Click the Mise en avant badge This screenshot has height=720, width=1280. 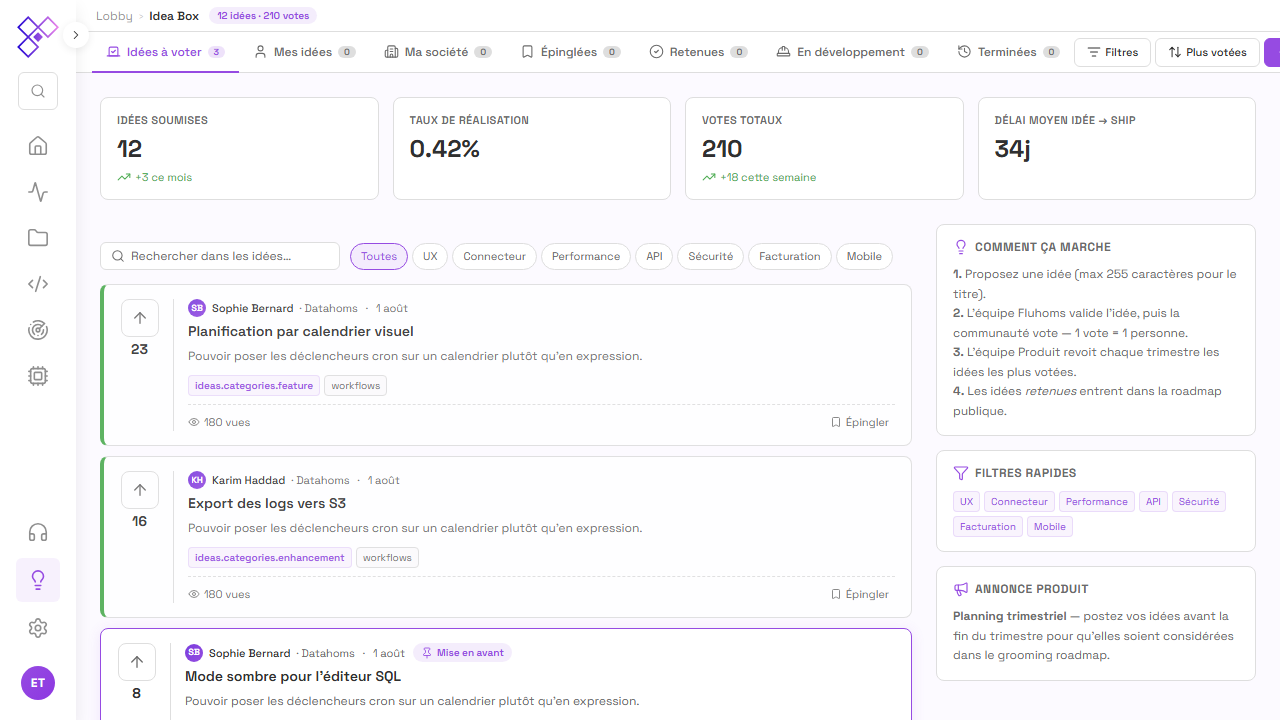coord(462,652)
